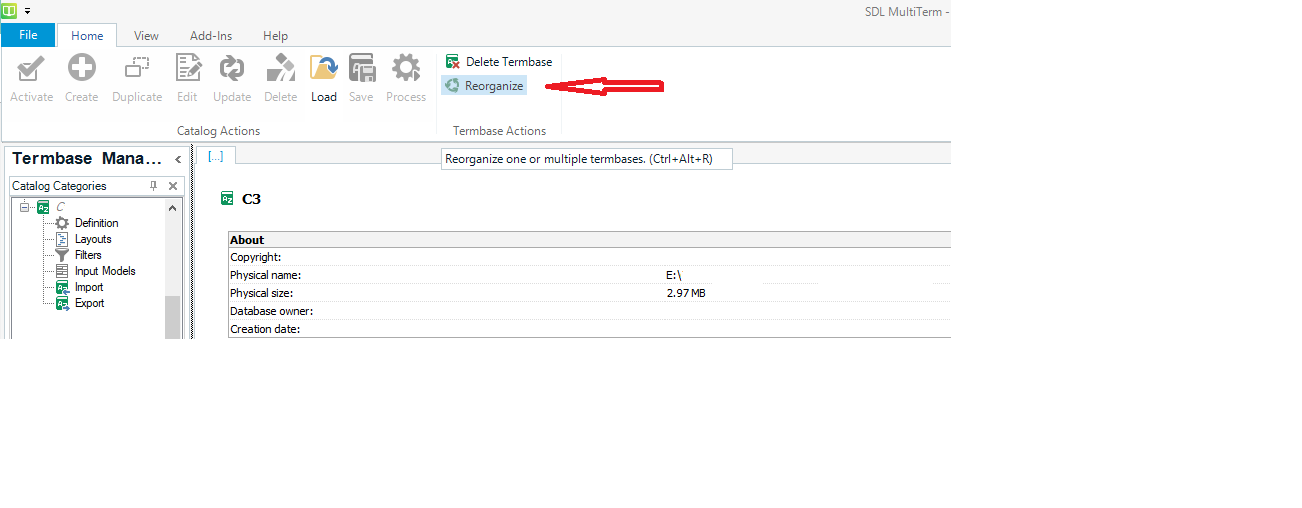Viewport: 1302px width, 508px height.
Task: Open the Quick Access Toolbar dropdown
Action: coord(27,11)
